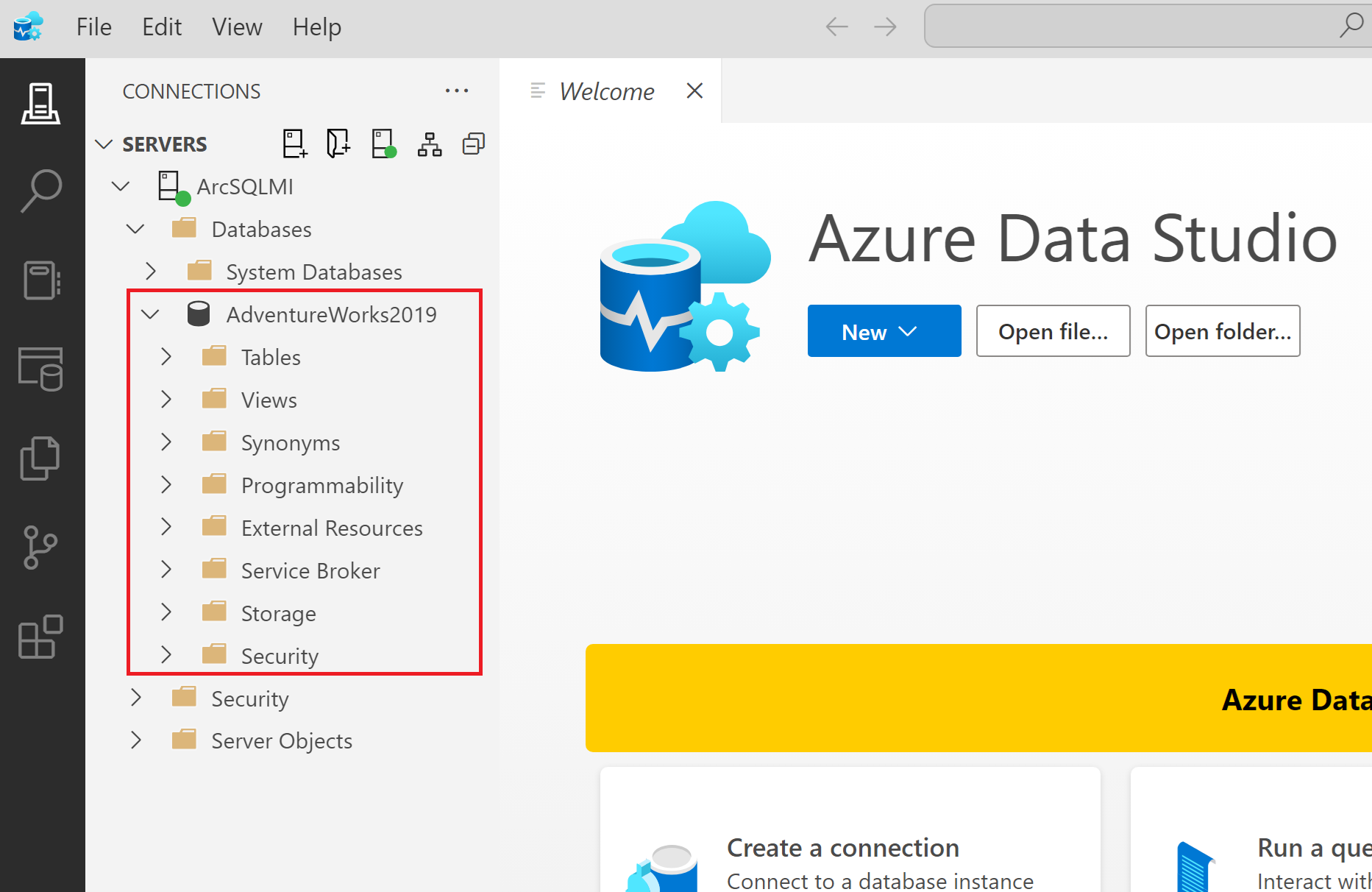Open the Help menu
The image size is (1372, 892).
click(317, 27)
